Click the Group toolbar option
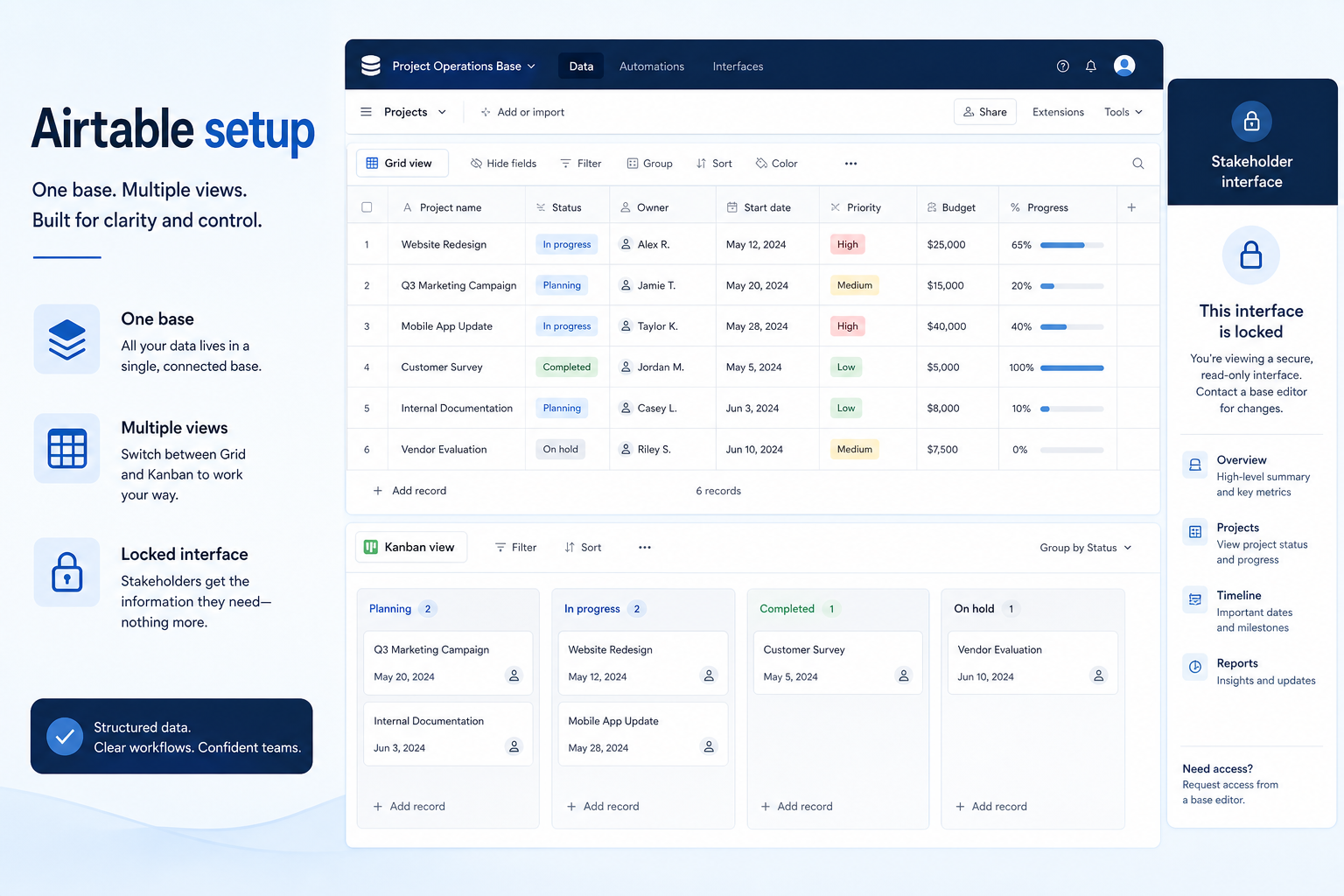The image size is (1344, 896). point(650,164)
